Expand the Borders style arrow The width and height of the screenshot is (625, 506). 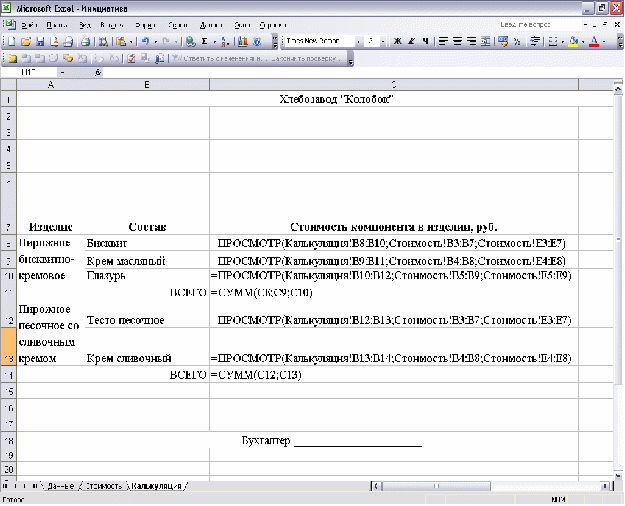pyautogui.click(x=562, y=41)
